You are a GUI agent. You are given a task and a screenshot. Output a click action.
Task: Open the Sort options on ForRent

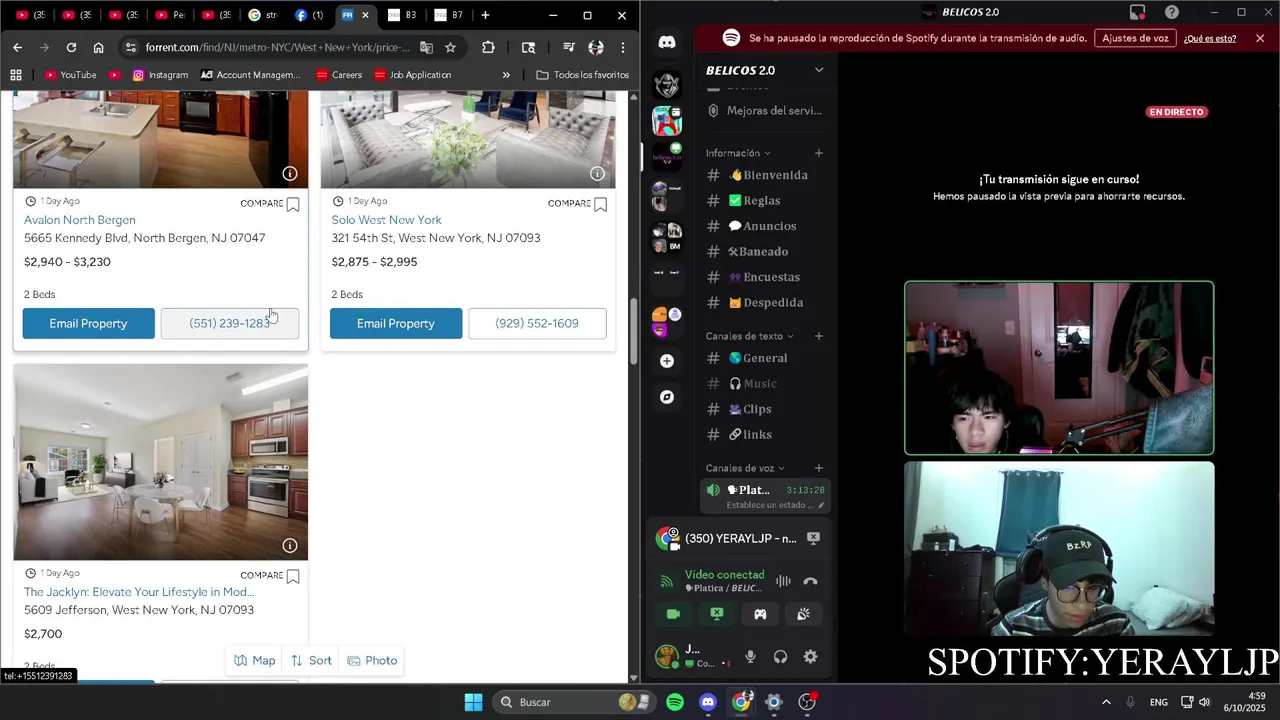coord(311,661)
